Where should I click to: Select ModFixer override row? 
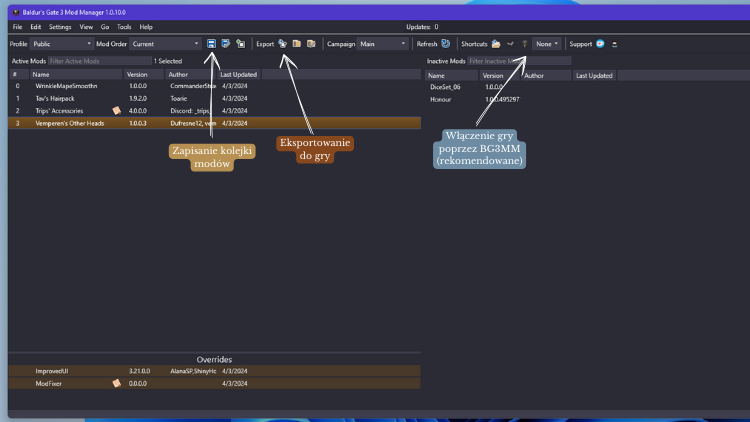click(x=214, y=383)
